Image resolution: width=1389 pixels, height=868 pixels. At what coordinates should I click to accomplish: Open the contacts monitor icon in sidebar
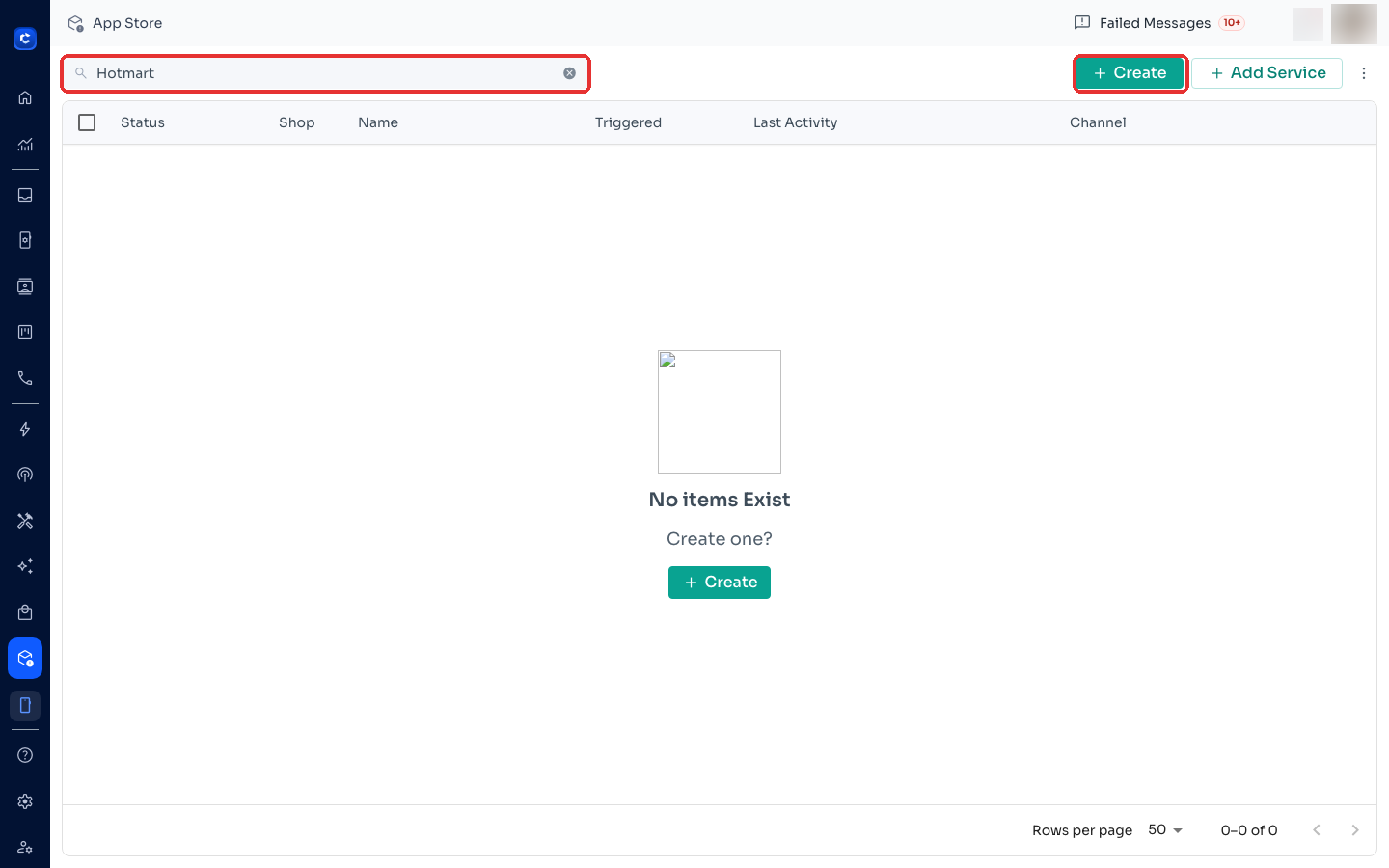coord(25,286)
